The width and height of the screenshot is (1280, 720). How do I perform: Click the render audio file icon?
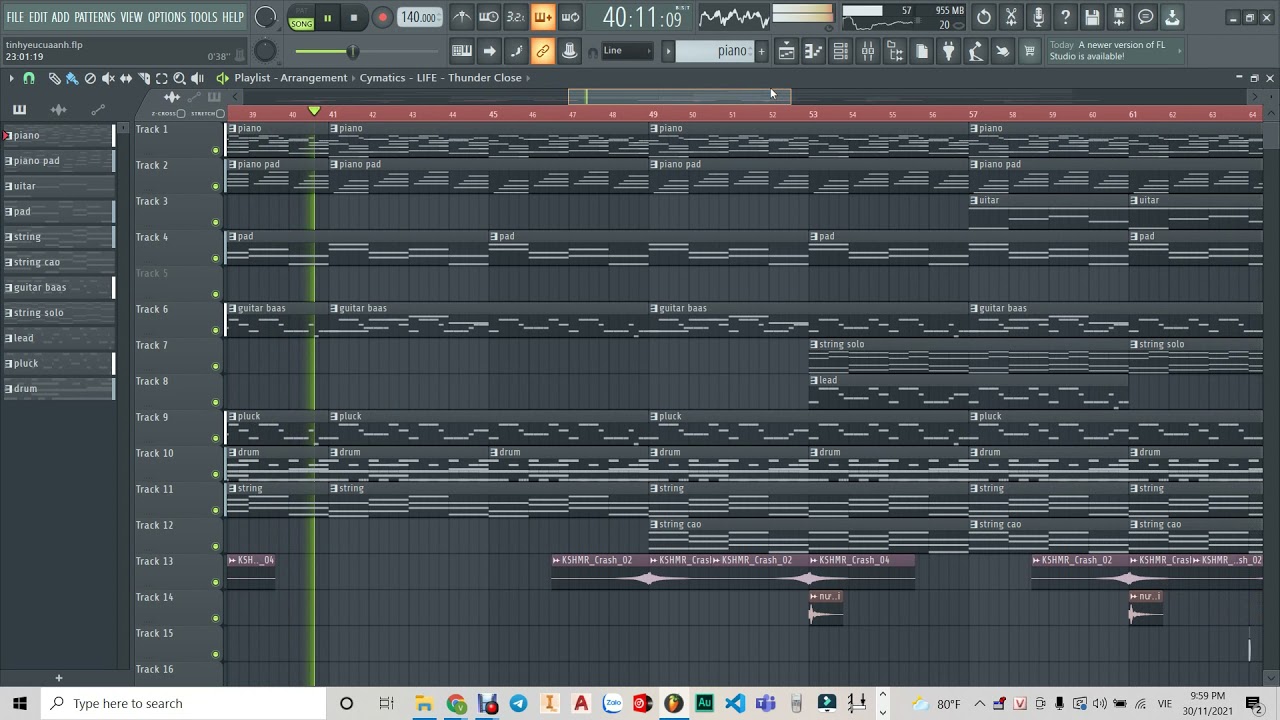1119,17
